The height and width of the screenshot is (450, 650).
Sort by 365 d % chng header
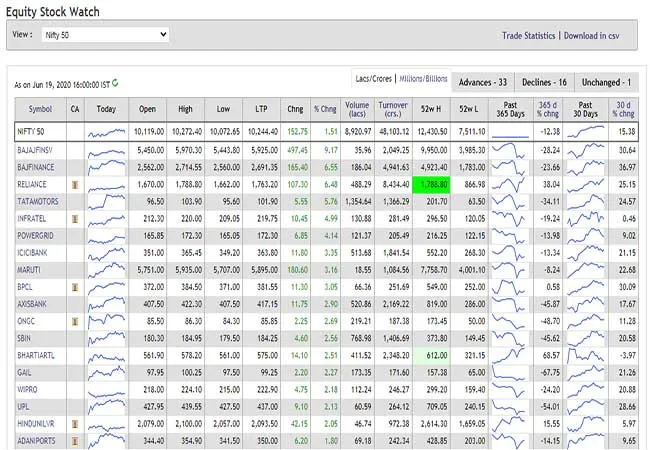(x=548, y=109)
